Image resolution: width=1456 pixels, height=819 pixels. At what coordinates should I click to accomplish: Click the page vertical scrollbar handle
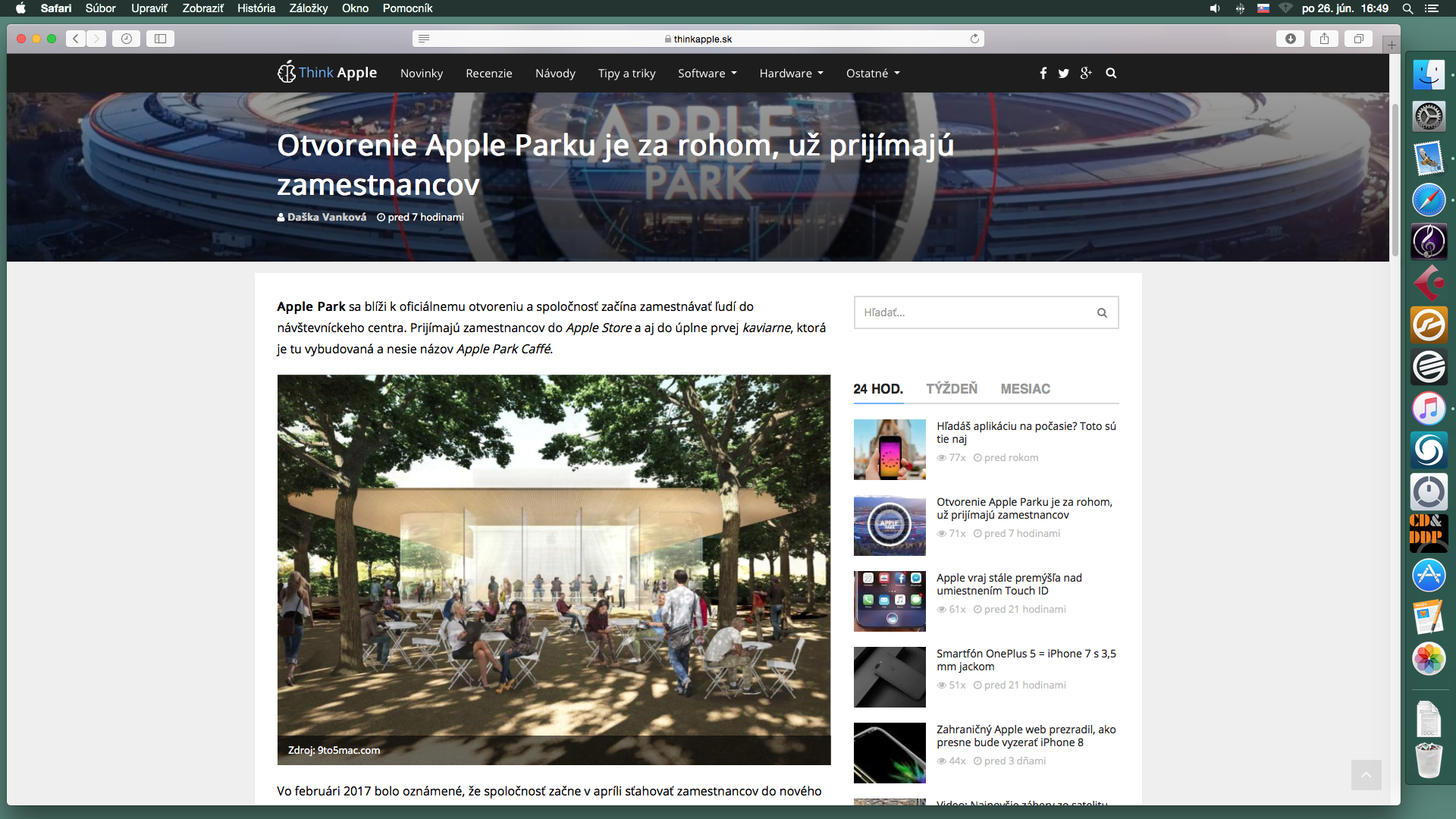[1395, 180]
